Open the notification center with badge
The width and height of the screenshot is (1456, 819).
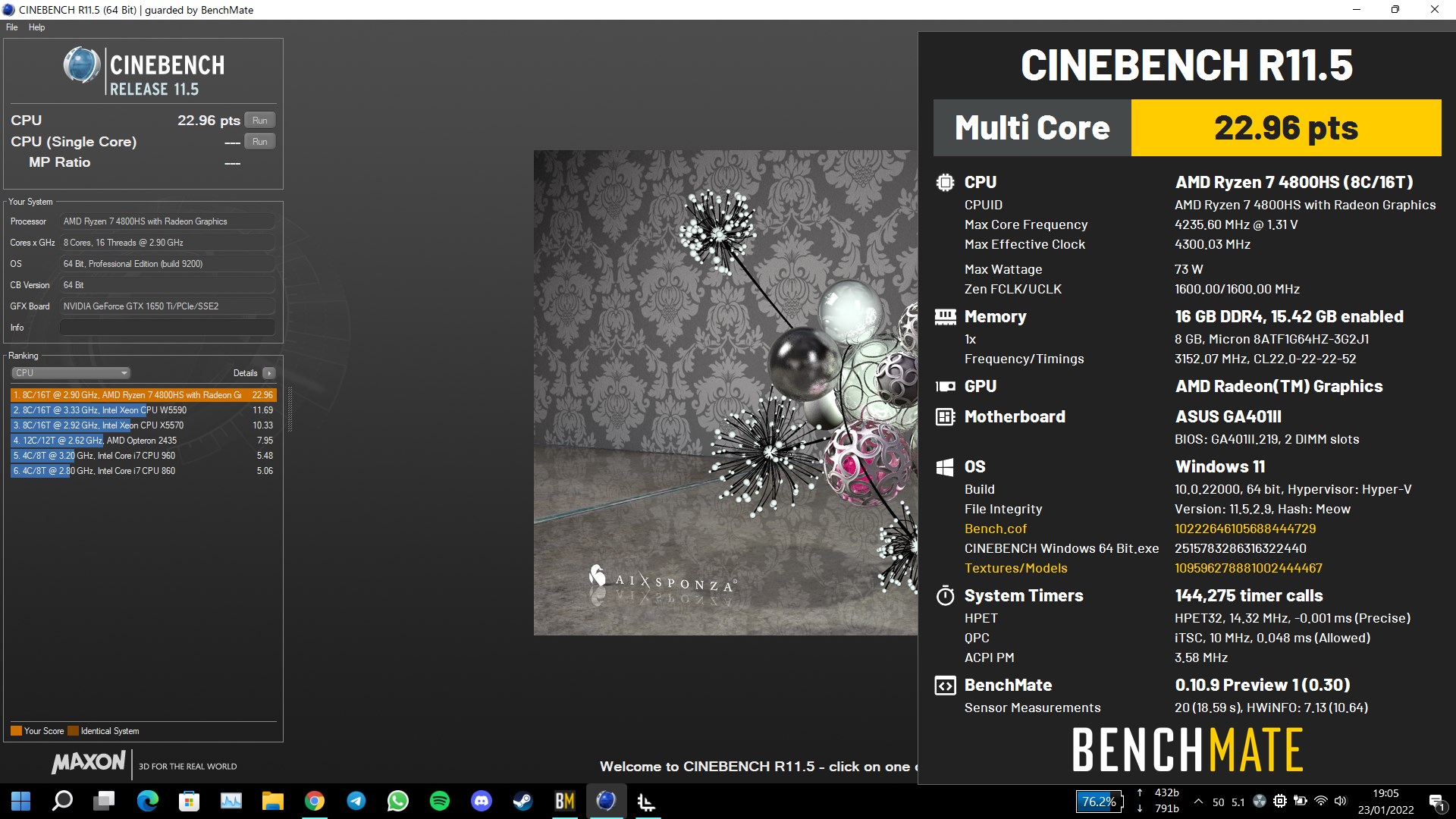click(1437, 802)
